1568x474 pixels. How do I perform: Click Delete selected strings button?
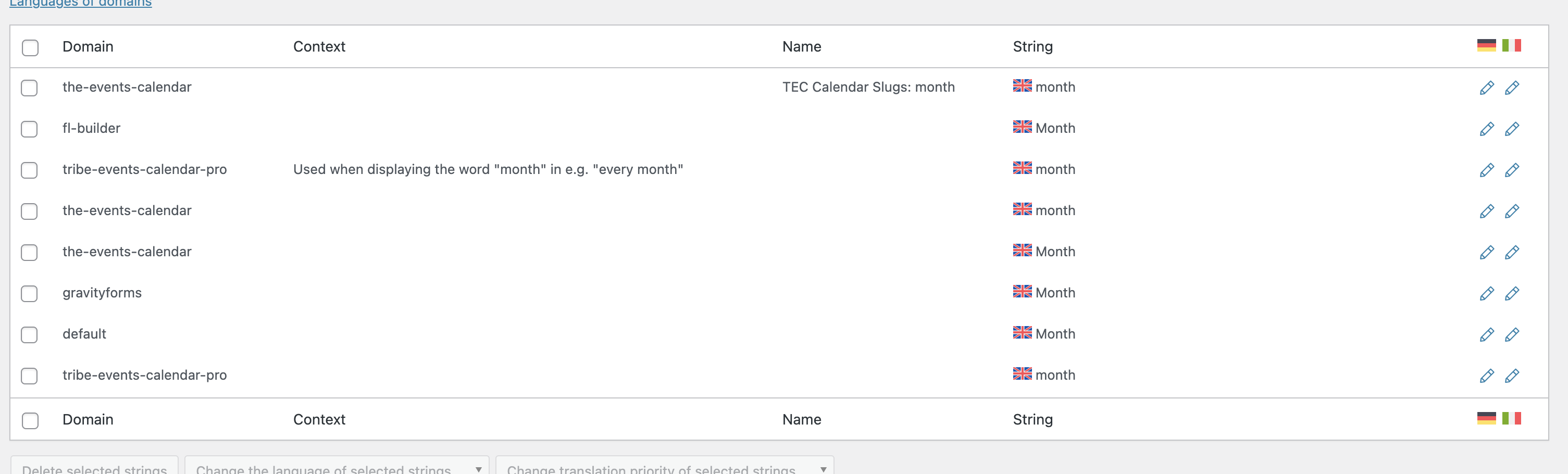pos(94,466)
